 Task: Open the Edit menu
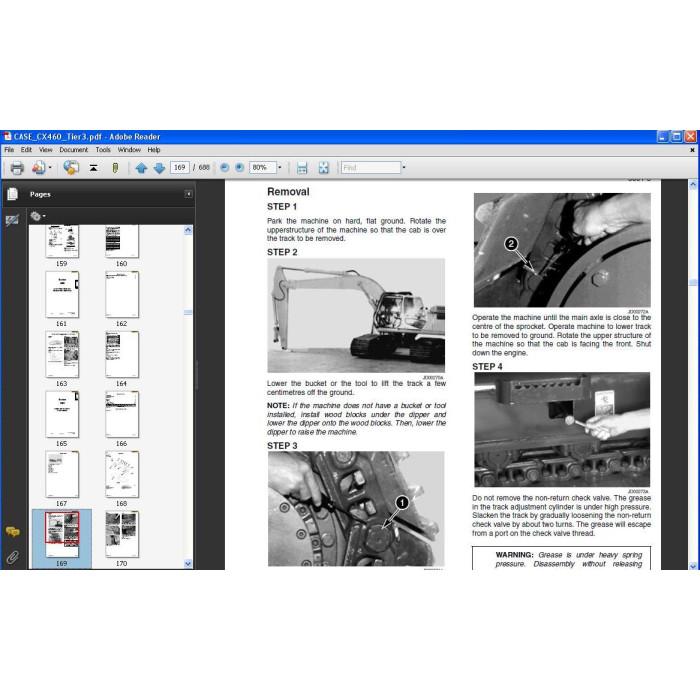point(26,150)
